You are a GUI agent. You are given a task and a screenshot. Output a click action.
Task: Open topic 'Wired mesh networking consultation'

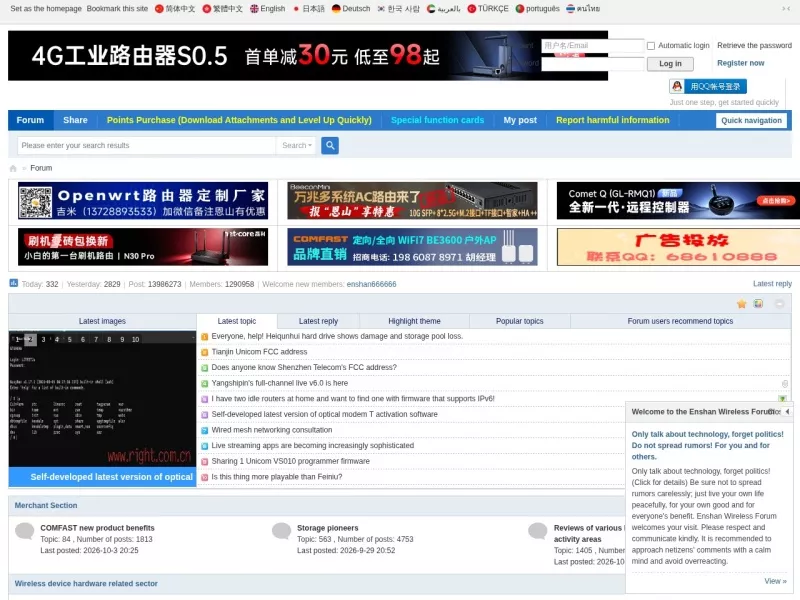click(x=271, y=430)
